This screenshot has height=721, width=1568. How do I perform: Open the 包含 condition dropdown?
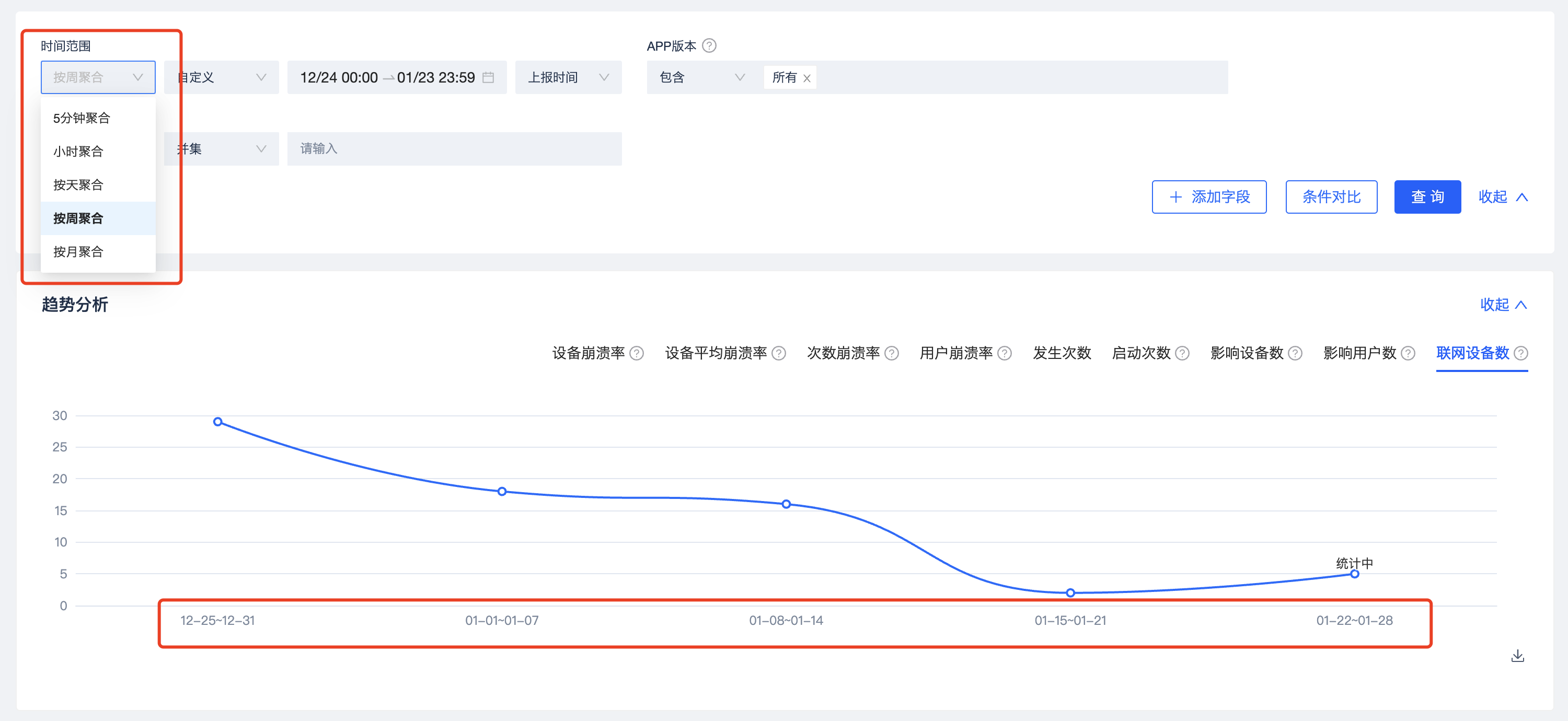click(x=702, y=77)
